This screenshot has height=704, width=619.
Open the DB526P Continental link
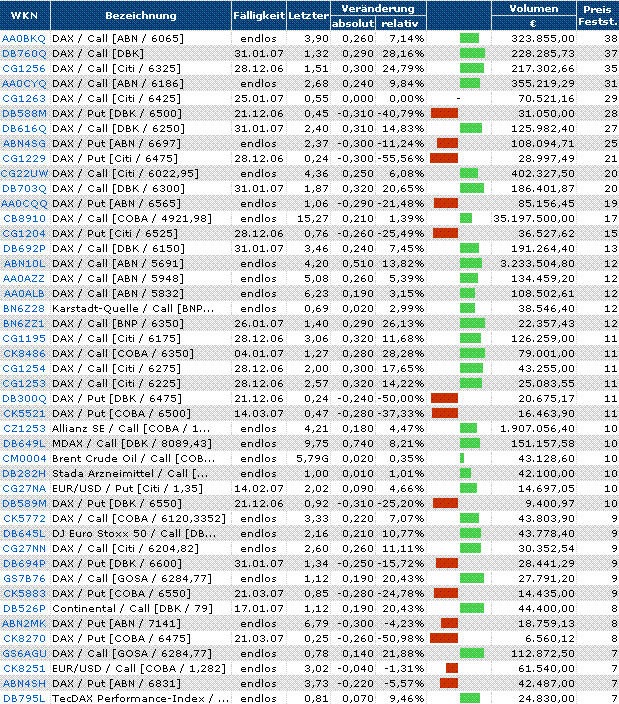[x=24, y=608]
